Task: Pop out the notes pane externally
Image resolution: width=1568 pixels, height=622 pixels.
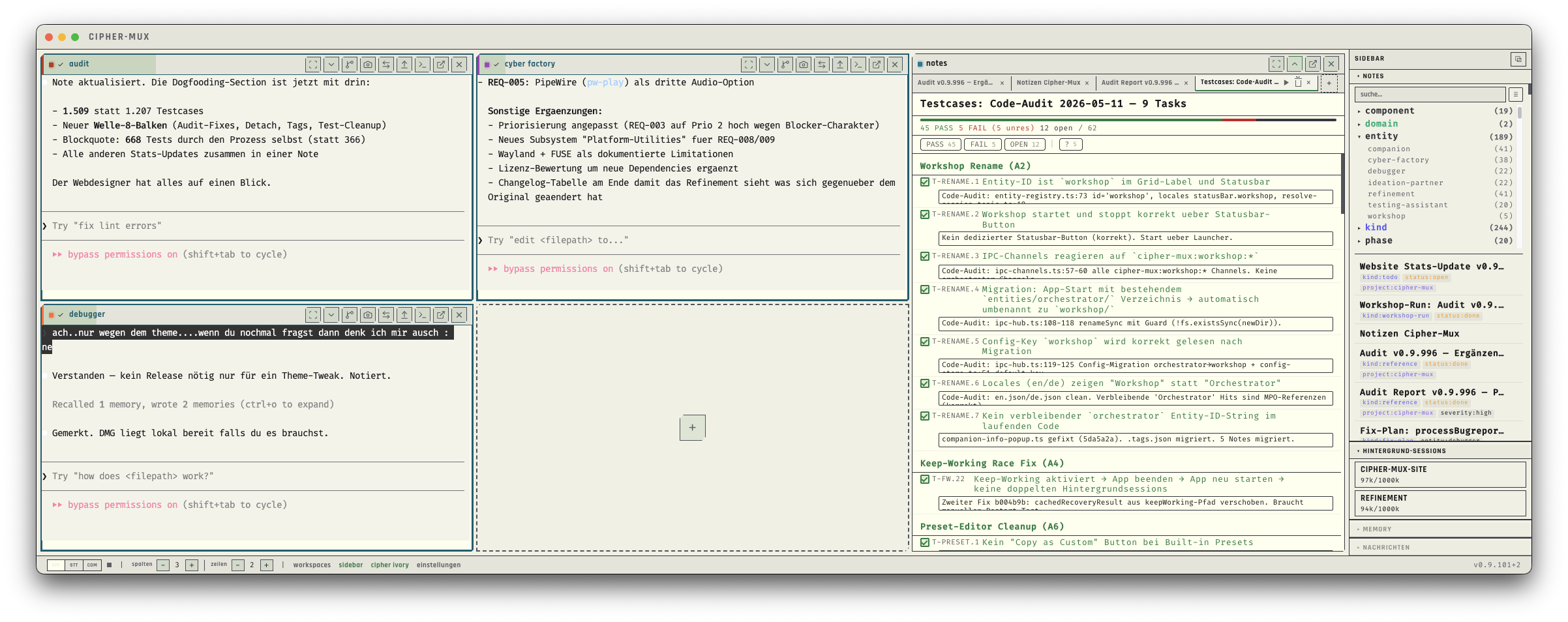Action: (1313, 64)
